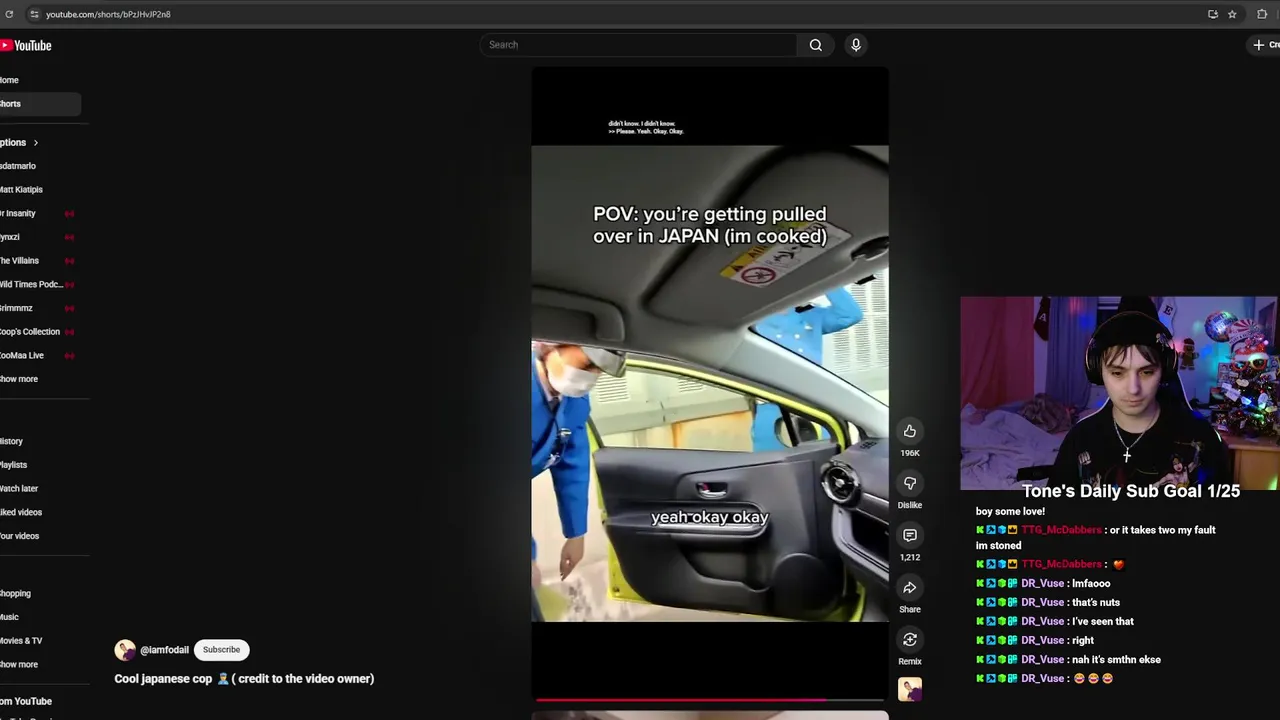
Task: Subscribe to @iamfodail
Action: 221,650
